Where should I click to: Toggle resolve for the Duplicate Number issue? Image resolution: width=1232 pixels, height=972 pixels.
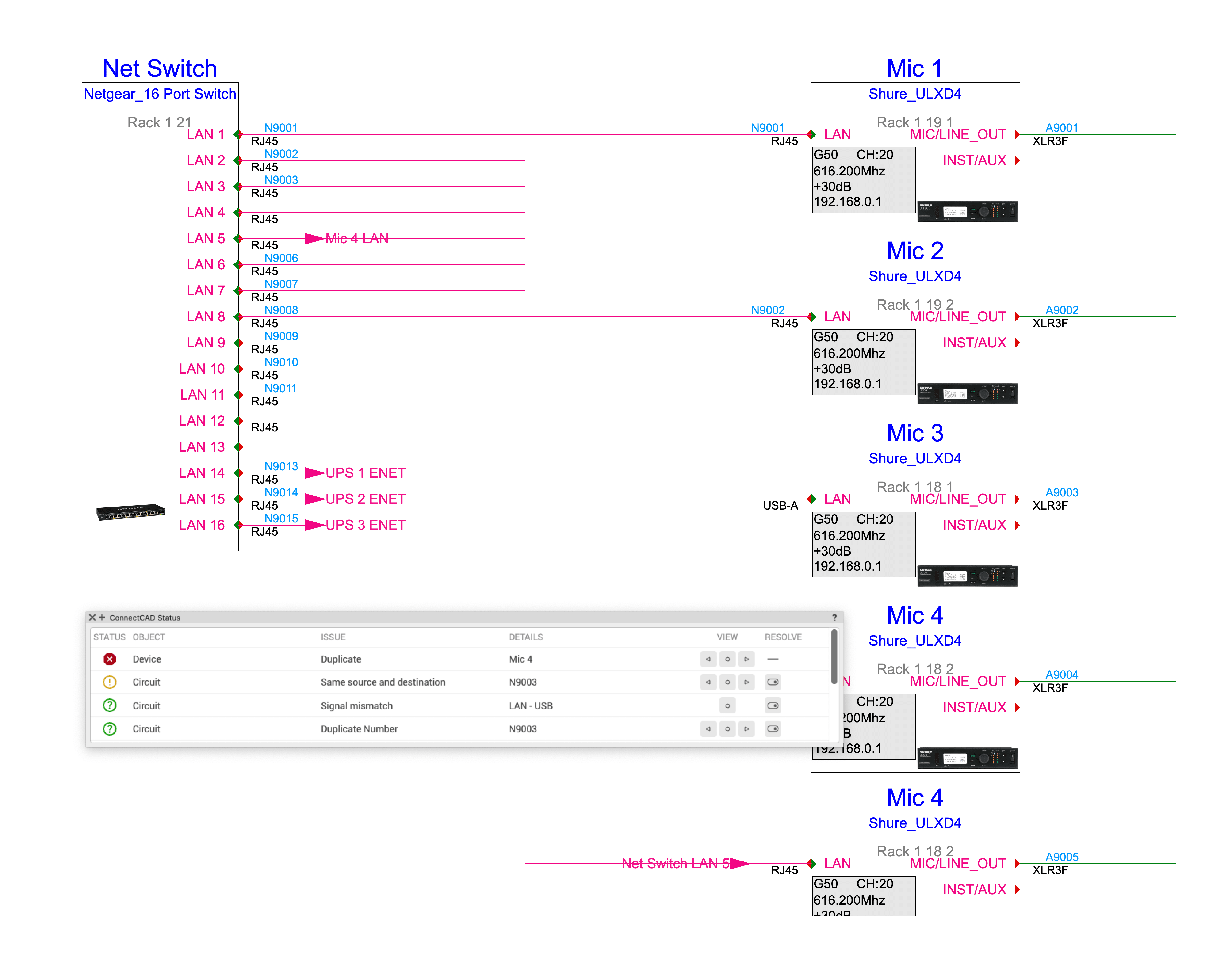point(772,729)
